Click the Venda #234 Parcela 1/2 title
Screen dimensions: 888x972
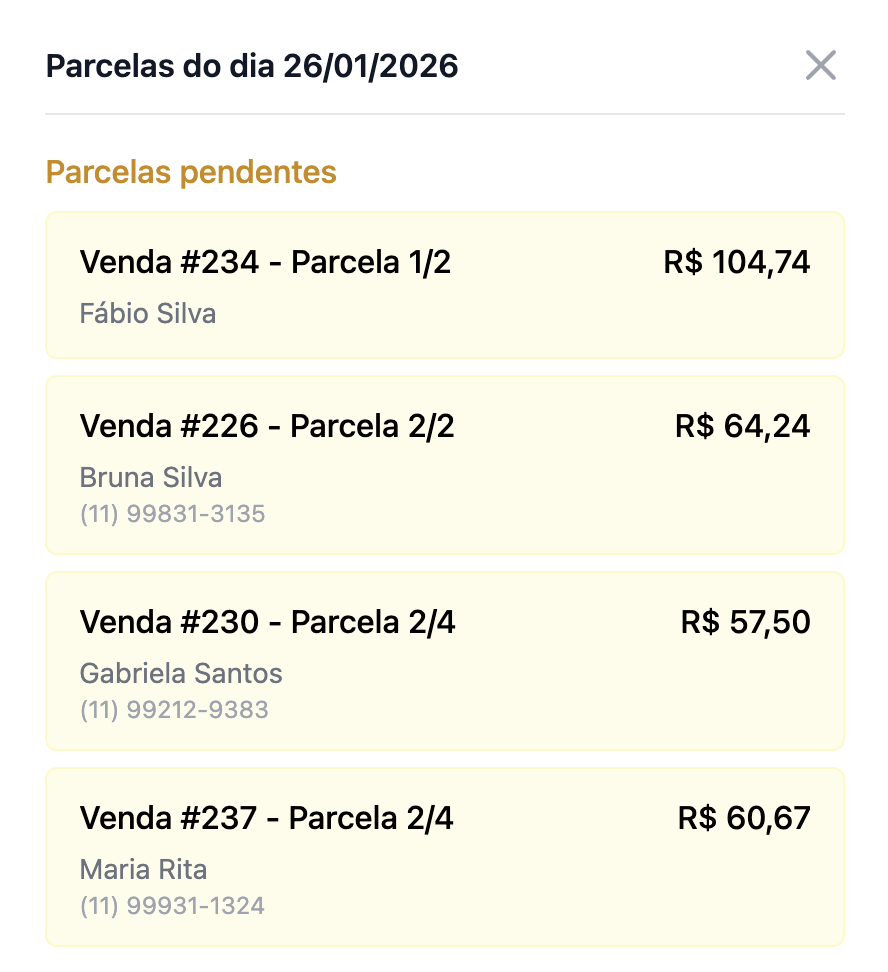tap(265, 263)
